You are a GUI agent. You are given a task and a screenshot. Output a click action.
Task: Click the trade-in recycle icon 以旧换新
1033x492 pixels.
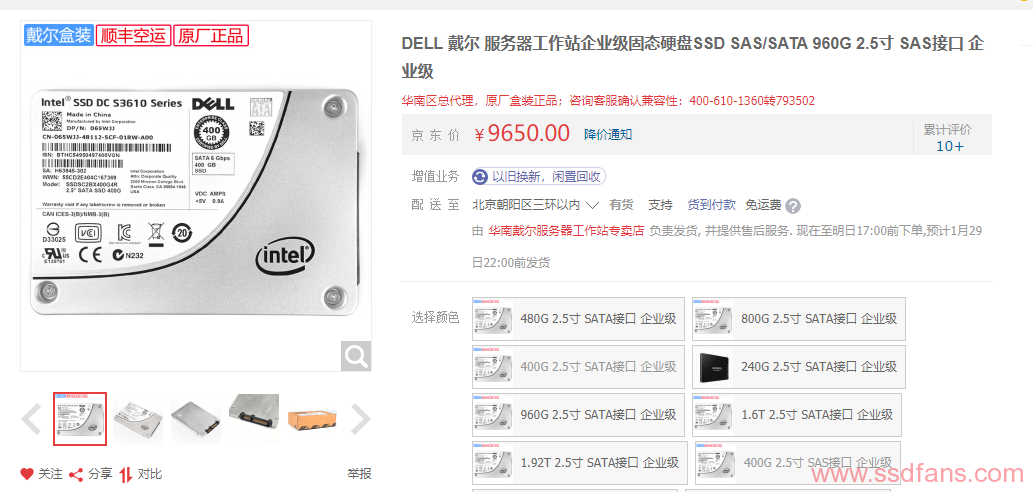(x=480, y=177)
